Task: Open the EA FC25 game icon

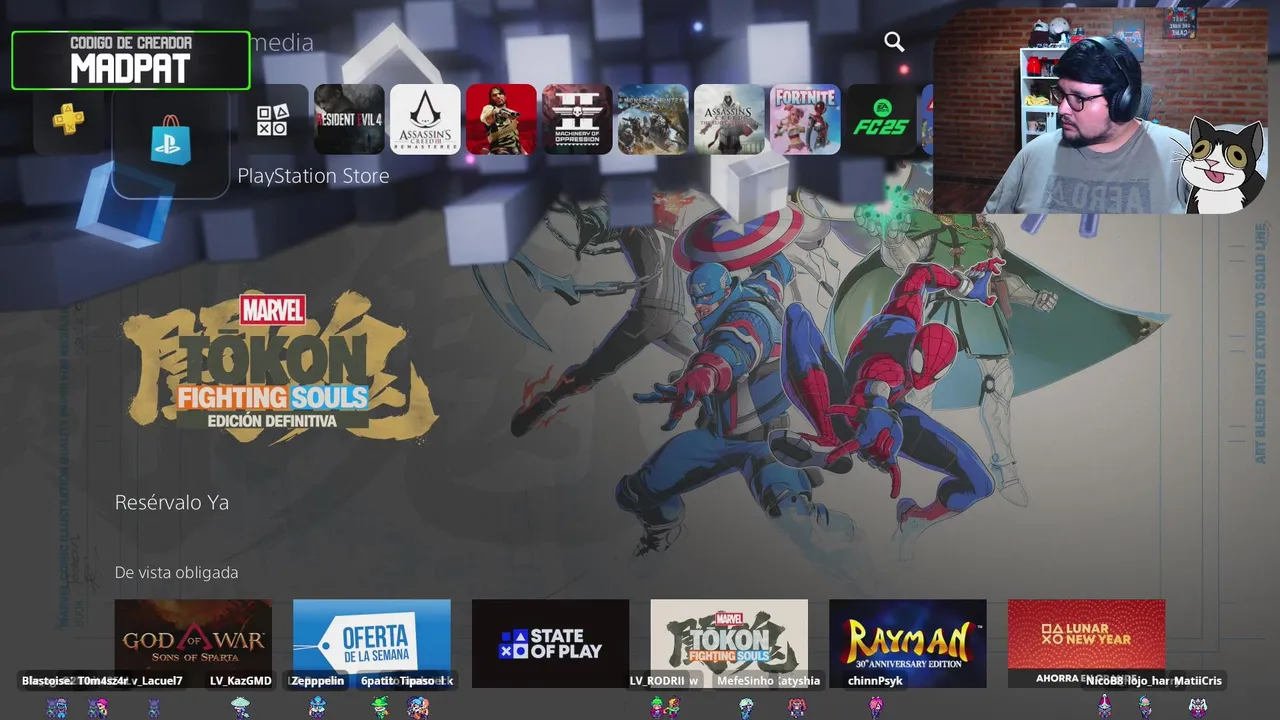Action: pos(881,120)
